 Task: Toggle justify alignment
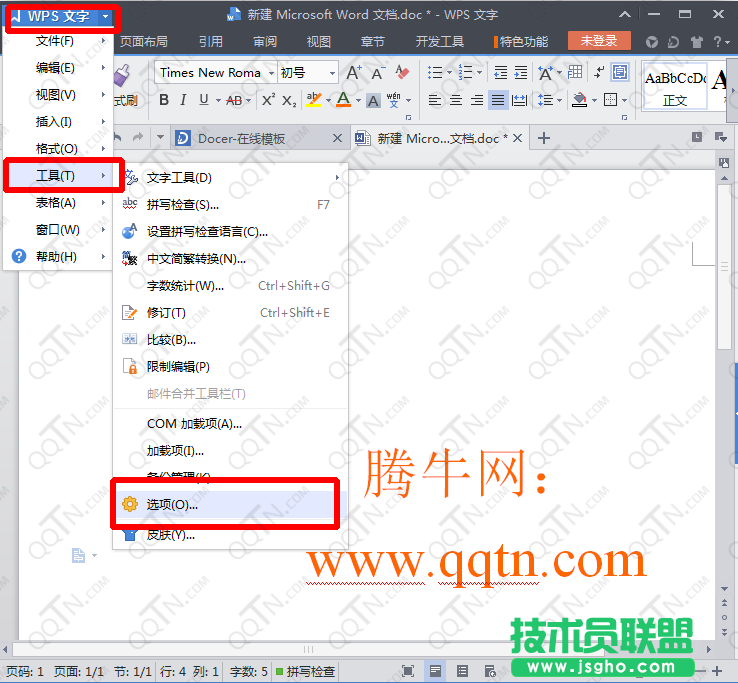(498, 100)
